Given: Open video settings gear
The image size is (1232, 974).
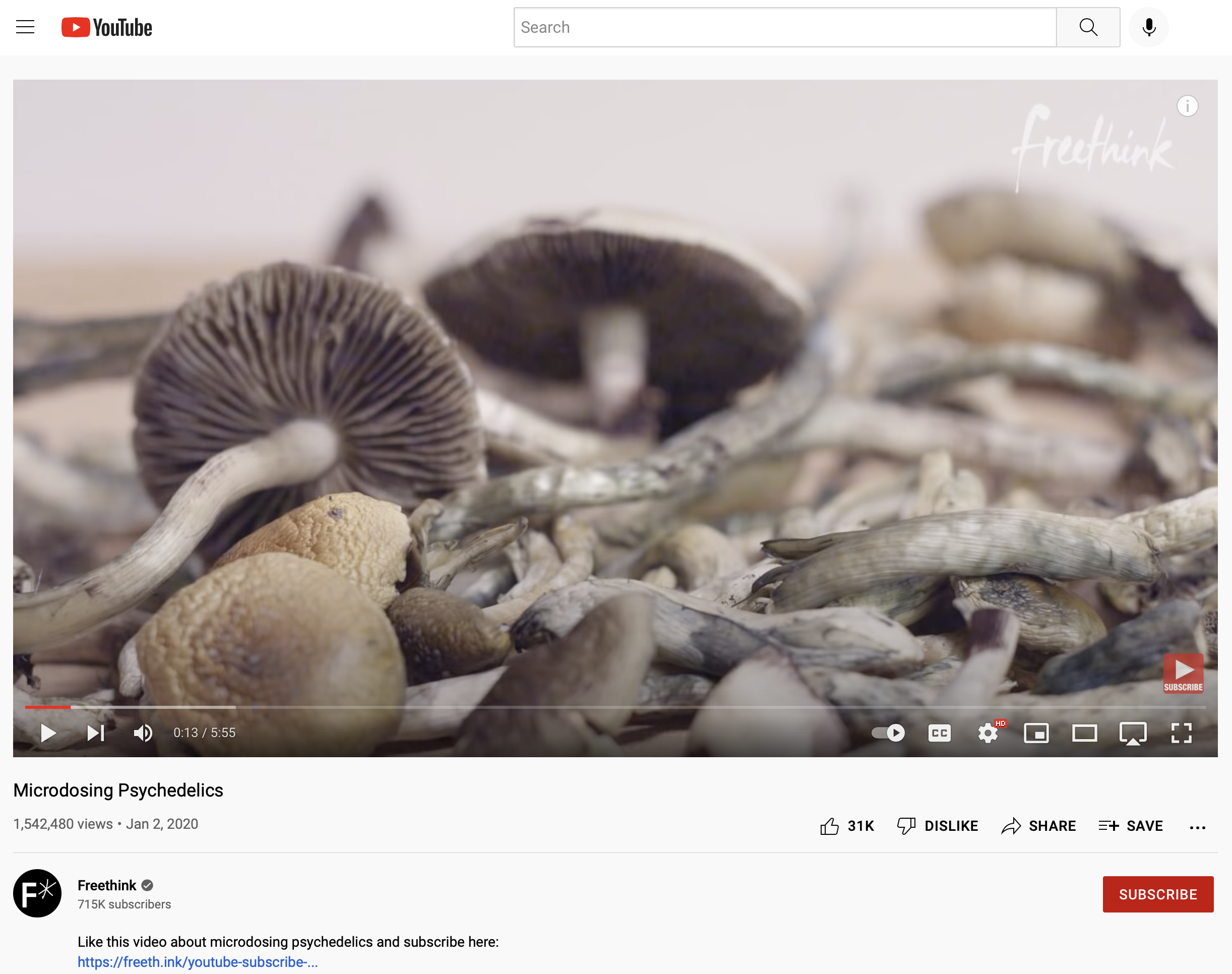Looking at the screenshot, I should [988, 733].
